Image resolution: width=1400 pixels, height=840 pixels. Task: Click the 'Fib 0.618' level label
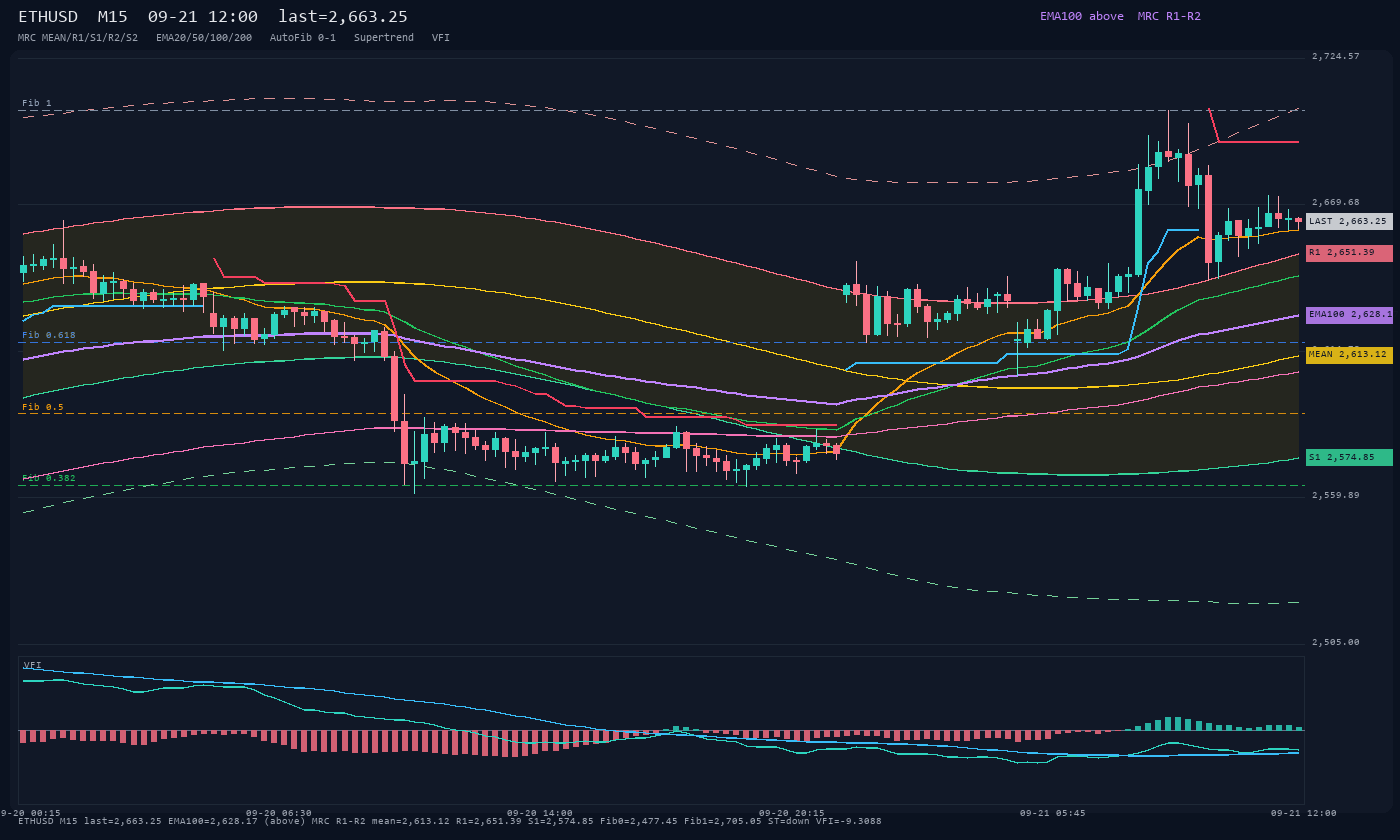[49, 335]
